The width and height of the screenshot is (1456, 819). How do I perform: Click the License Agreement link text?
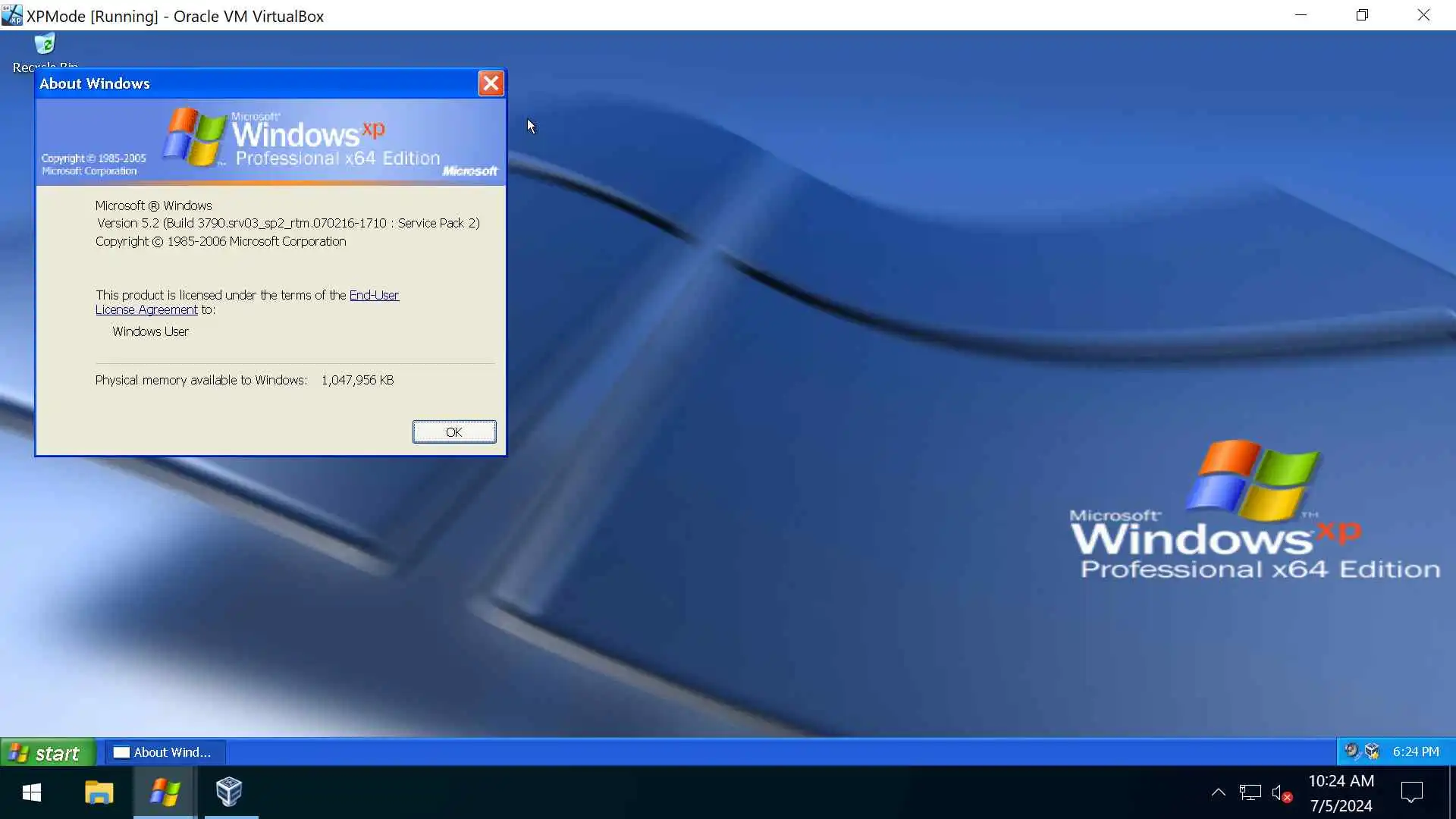coord(146,310)
